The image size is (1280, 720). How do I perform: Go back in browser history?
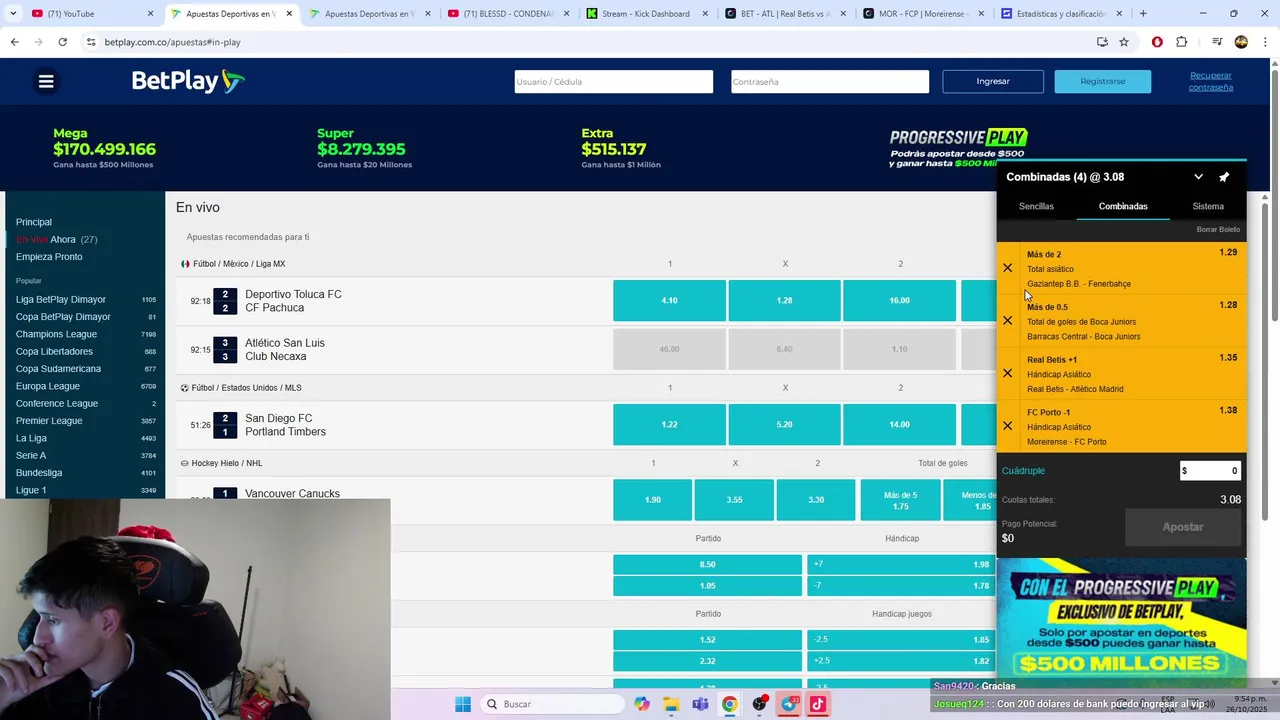click(x=14, y=42)
